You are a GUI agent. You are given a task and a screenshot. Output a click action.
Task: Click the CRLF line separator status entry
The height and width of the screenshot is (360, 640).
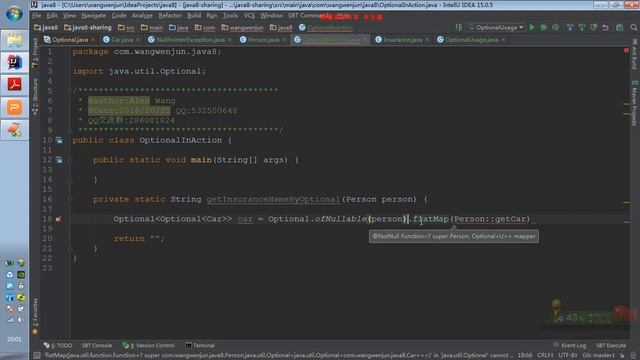tap(545, 356)
